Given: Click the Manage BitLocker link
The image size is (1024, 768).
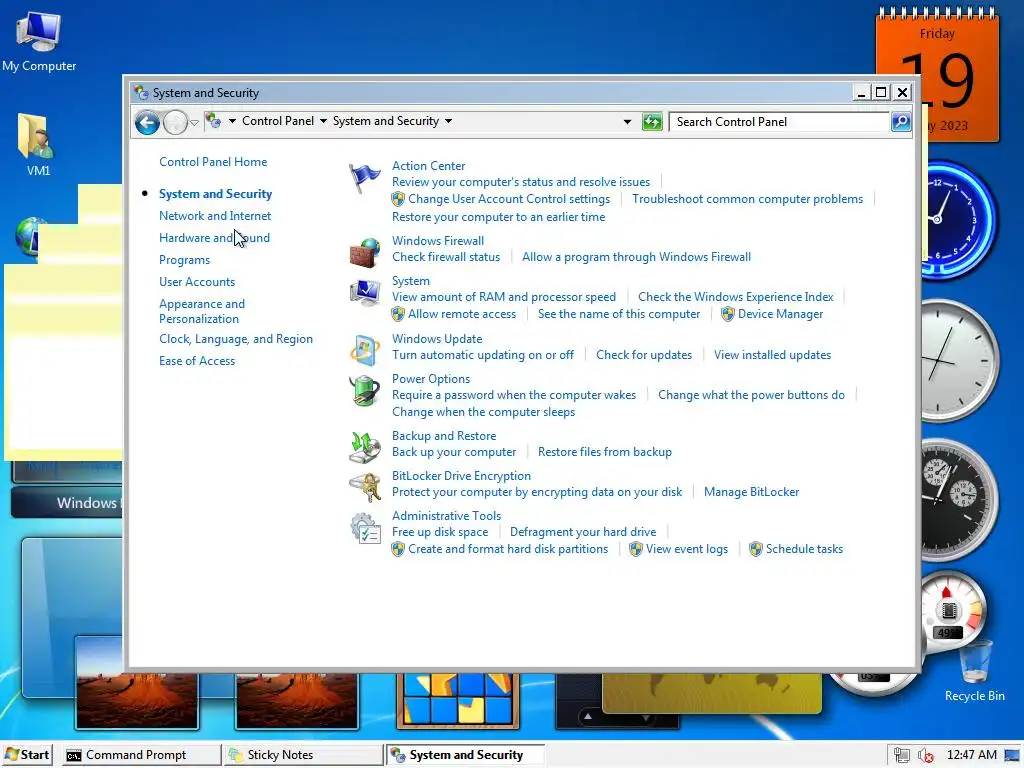Looking at the screenshot, I should [x=752, y=492].
